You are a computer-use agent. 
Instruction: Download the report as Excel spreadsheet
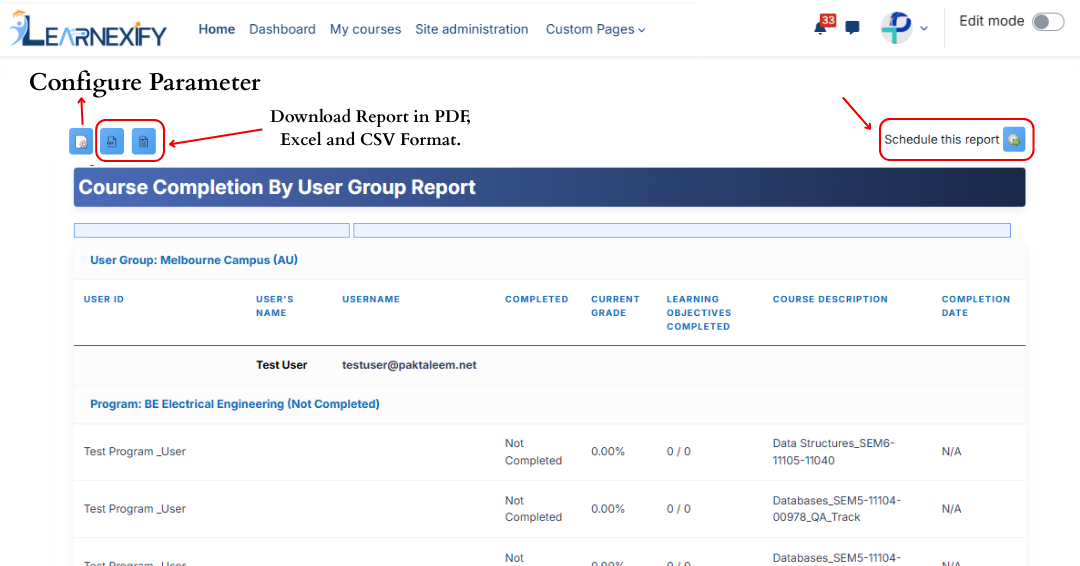(x=143, y=141)
